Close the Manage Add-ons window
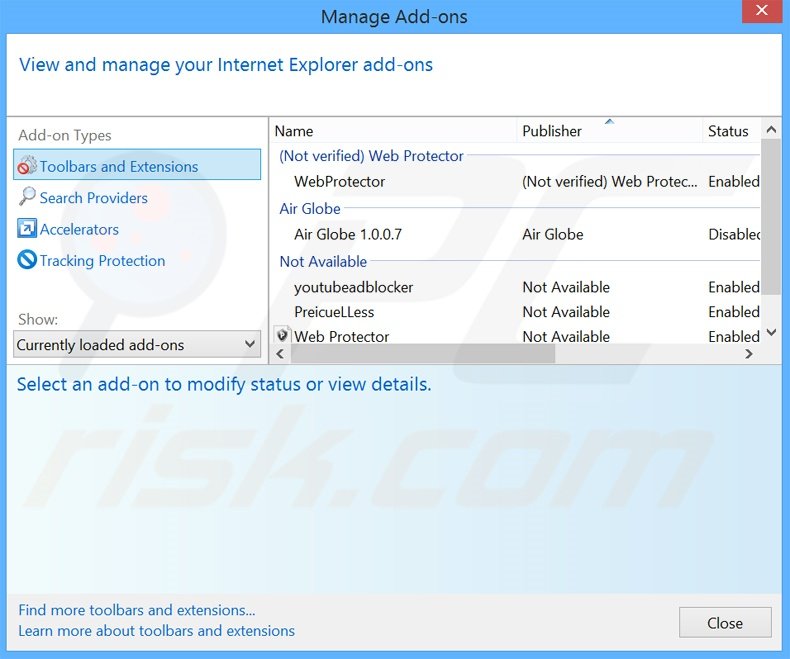Image resolution: width=790 pixels, height=659 pixels. coord(724,622)
